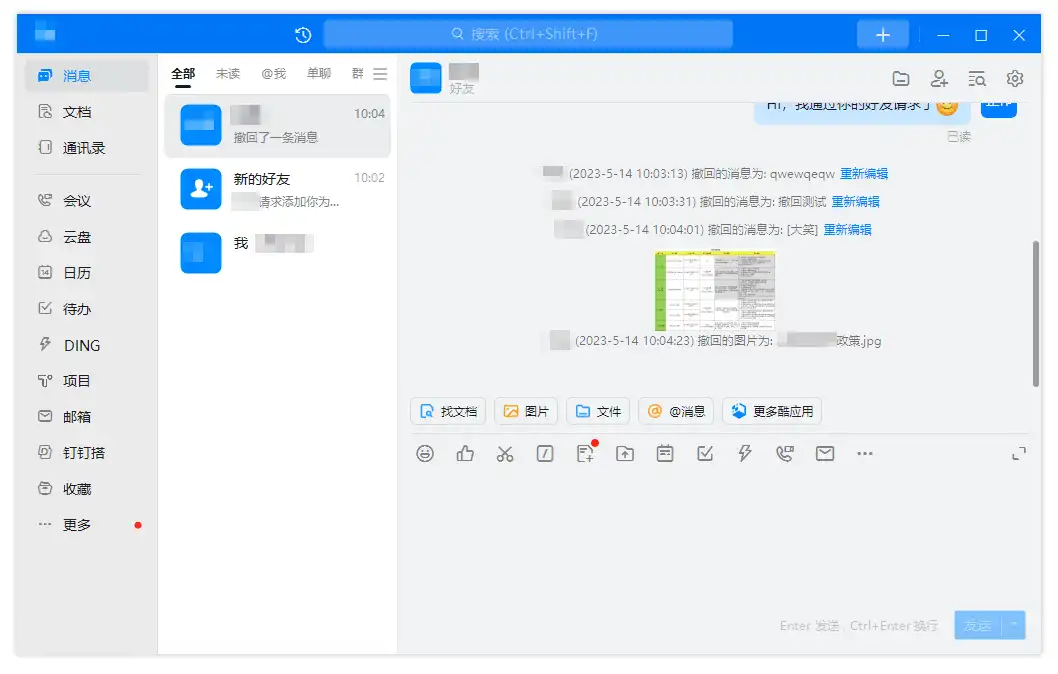1058x674 pixels.
Task: Create a to-do with the checkbox icon
Action: coord(705,453)
